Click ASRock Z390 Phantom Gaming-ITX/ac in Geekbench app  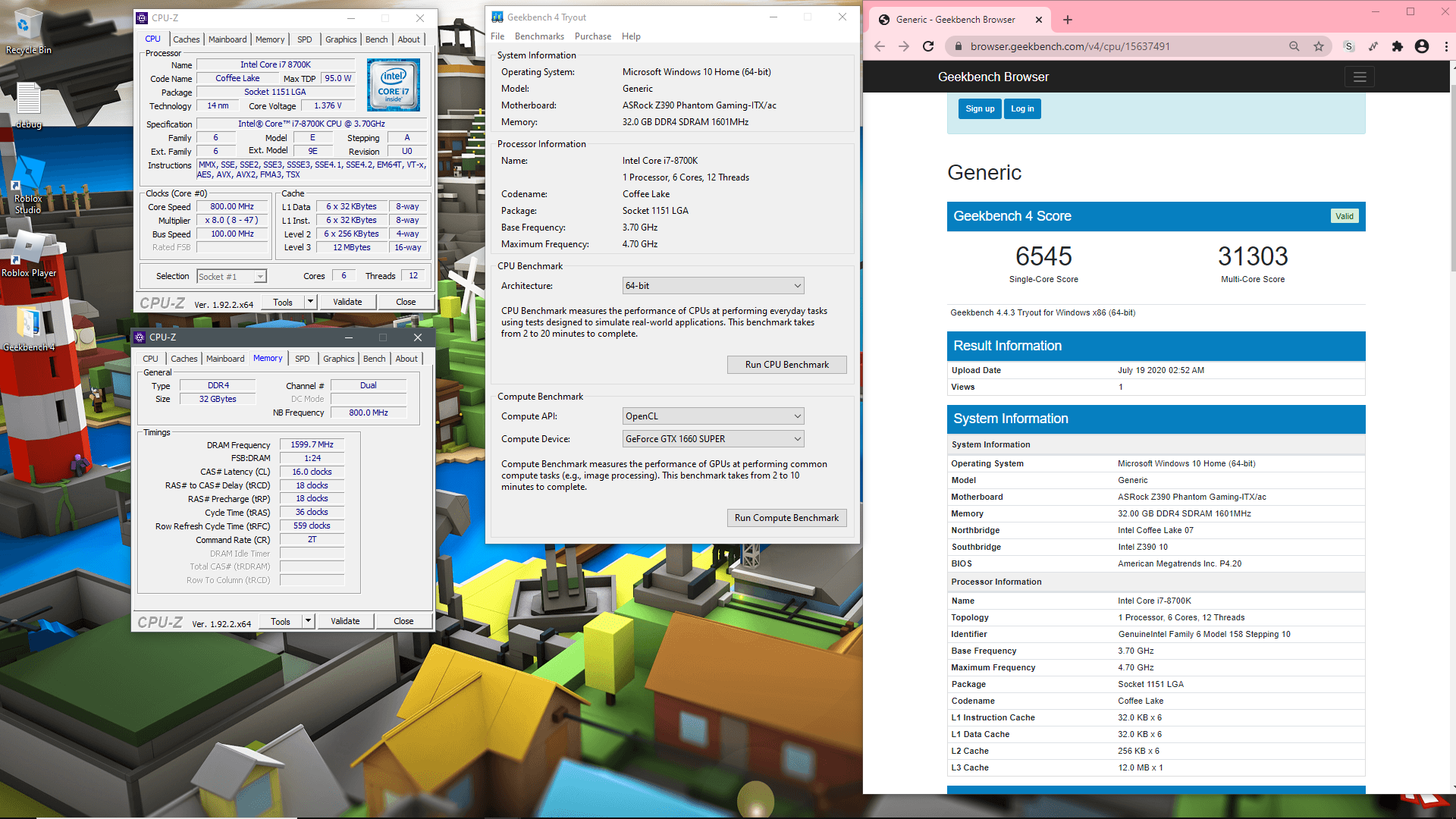(x=699, y=105)
